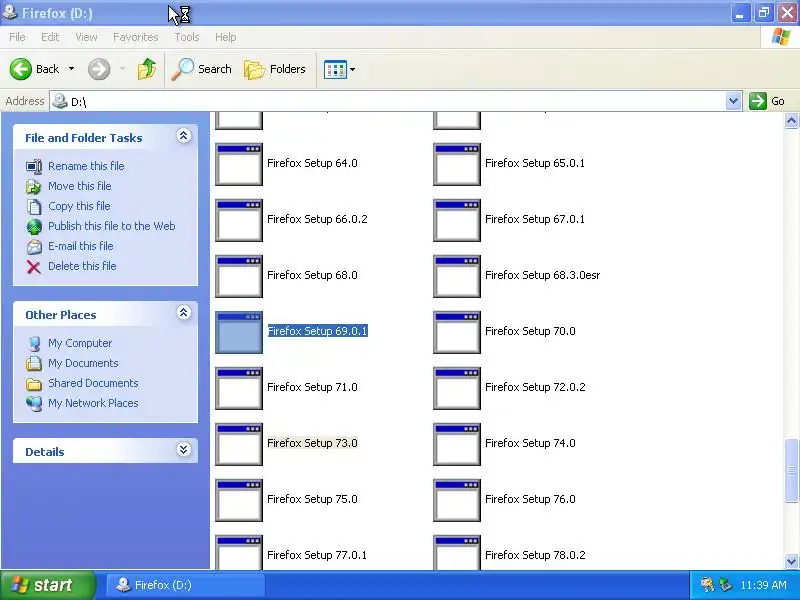Click the Firefox Setup 77.0.1 name
This screenshot has height=600, width=800.
317,555
